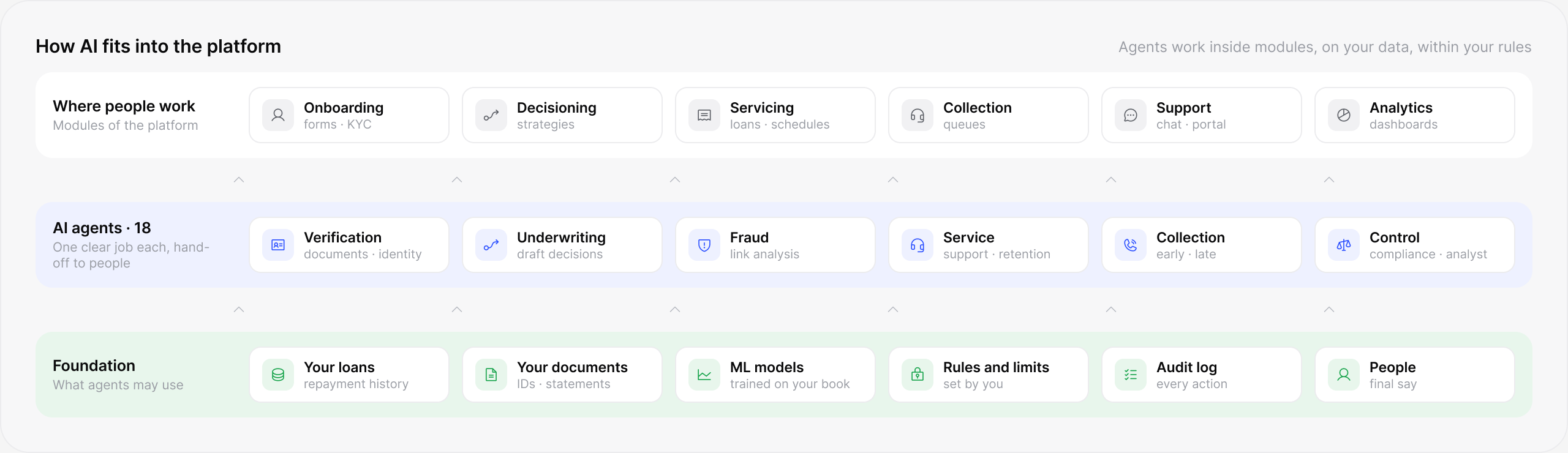This screenshot has width=1568, height=453.
Task: Click the "forms · KYC" subtitle
Action: pyautogui.click(x=337, y=124)
